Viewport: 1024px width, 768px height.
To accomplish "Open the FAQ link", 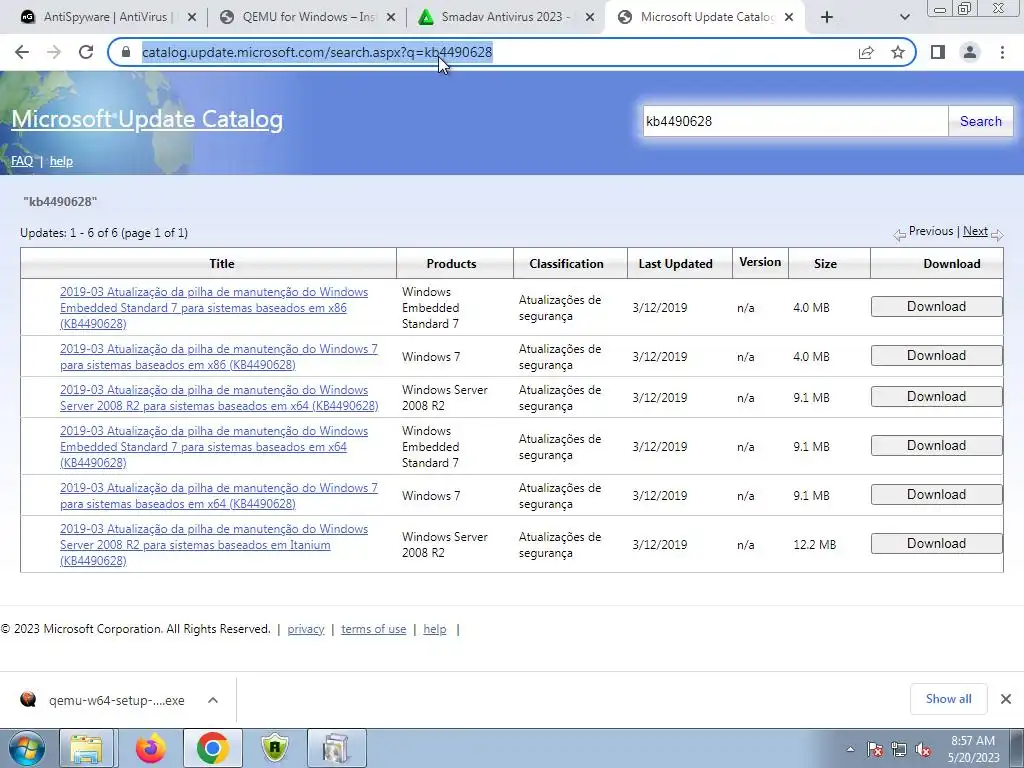I will click(22, 161).
